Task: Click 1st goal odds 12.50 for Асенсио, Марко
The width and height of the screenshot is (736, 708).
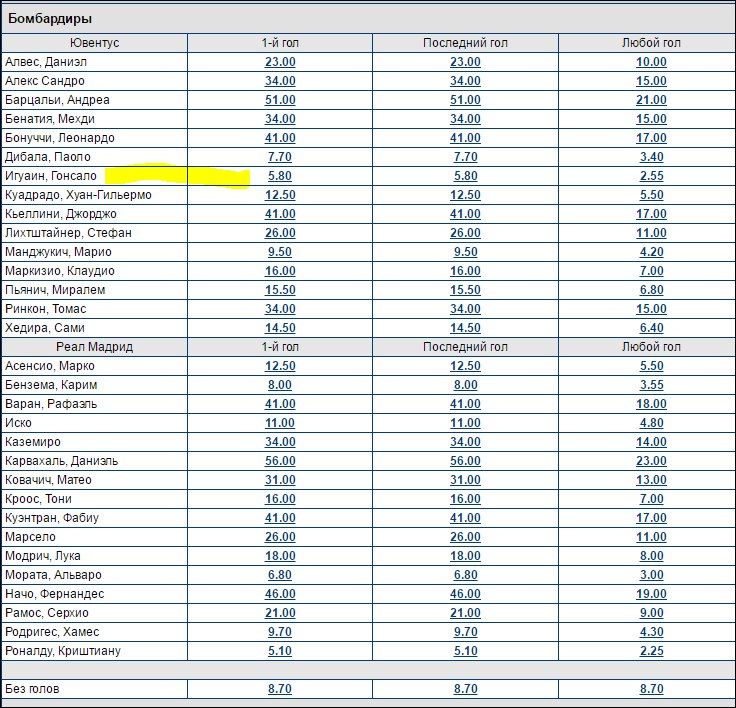Action: click(x=280, y=366)
